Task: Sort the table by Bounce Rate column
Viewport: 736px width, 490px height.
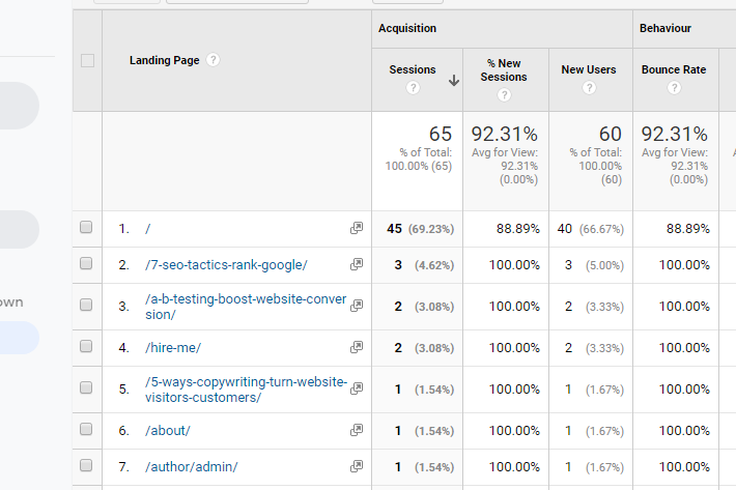Action: point(674,70)
